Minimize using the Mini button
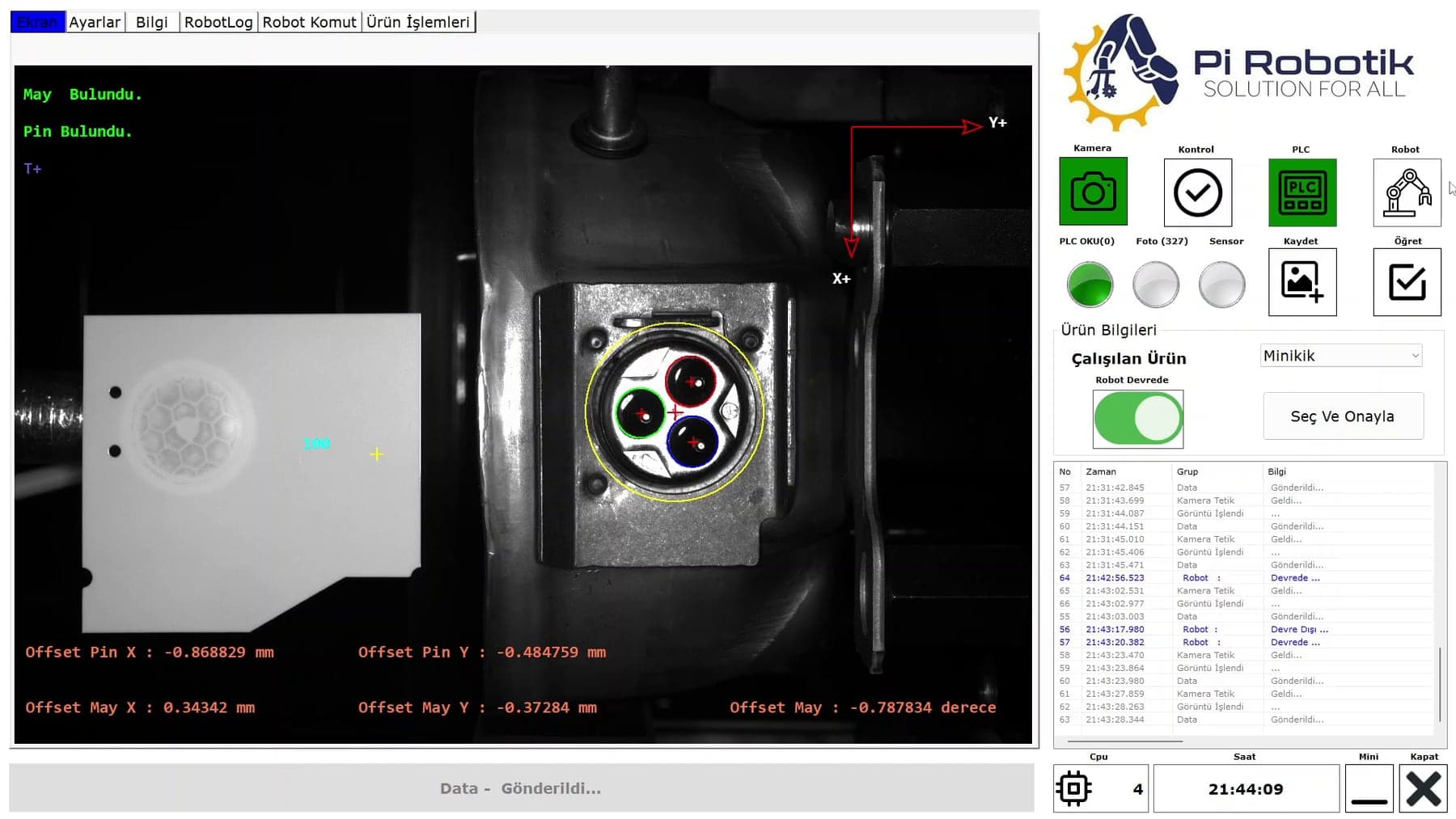 [1369, 788]
